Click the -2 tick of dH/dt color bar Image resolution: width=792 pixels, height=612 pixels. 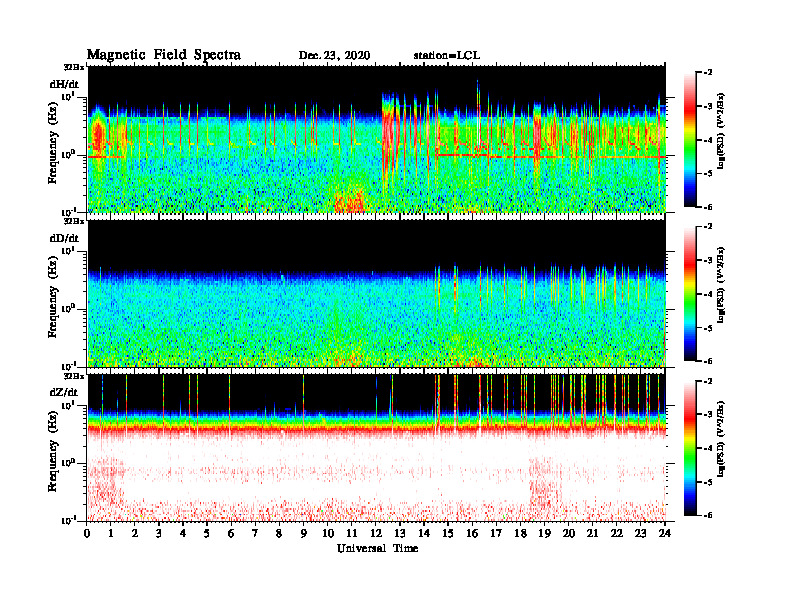pos(707,73)
